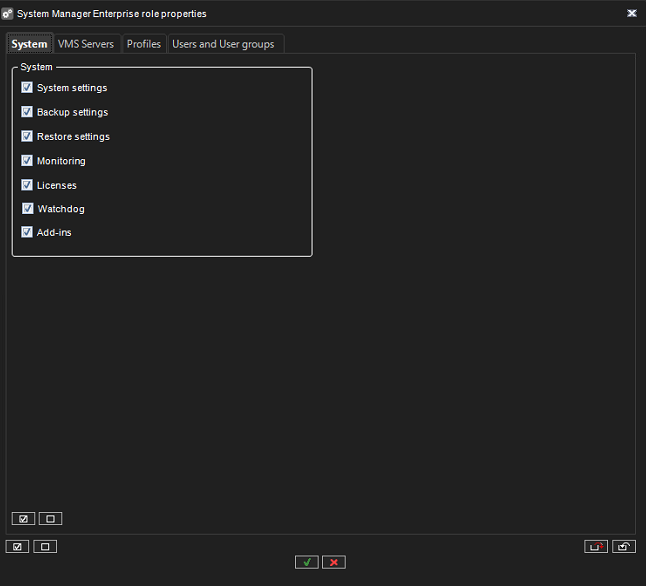Screen dimensions: 646x586
Task: Click the rightmost icon in the bottom-right corner
Action: 623,546
